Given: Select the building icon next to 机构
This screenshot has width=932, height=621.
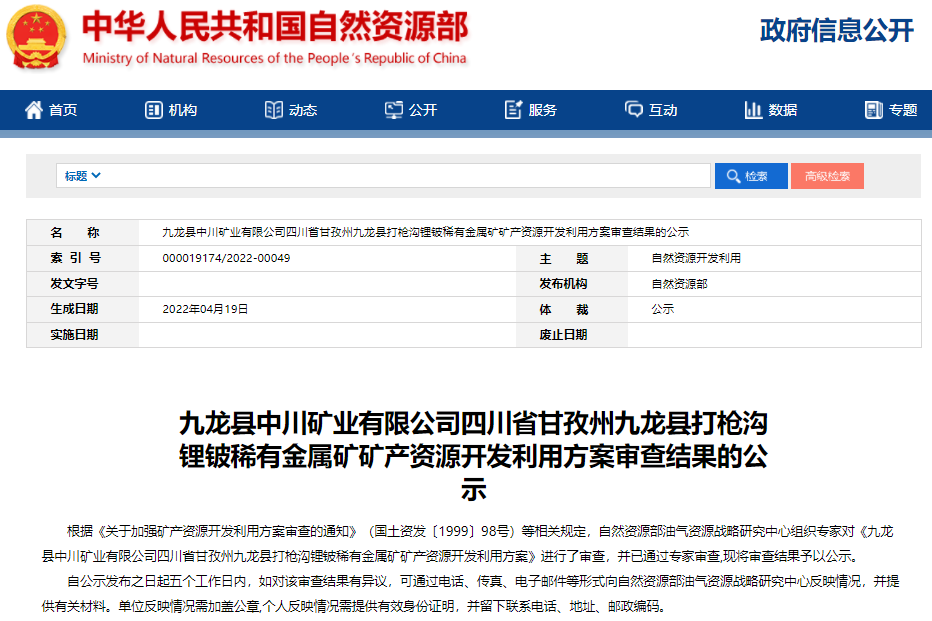Looking at the screenshot, I should click(x=153, y=111).
